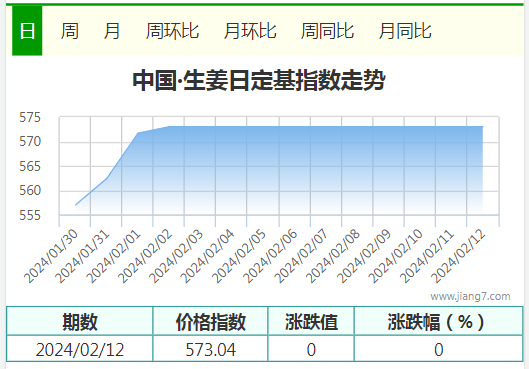This screenshot has height=369, width=529.
Task: Click the 价格指数 column header
Action: tap(210, 321)
